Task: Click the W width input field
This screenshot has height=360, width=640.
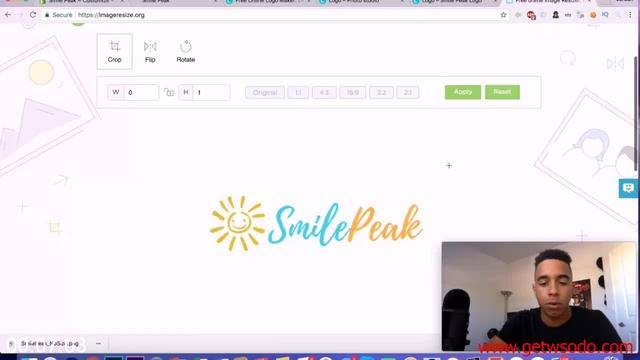Action: click(141, 92)
